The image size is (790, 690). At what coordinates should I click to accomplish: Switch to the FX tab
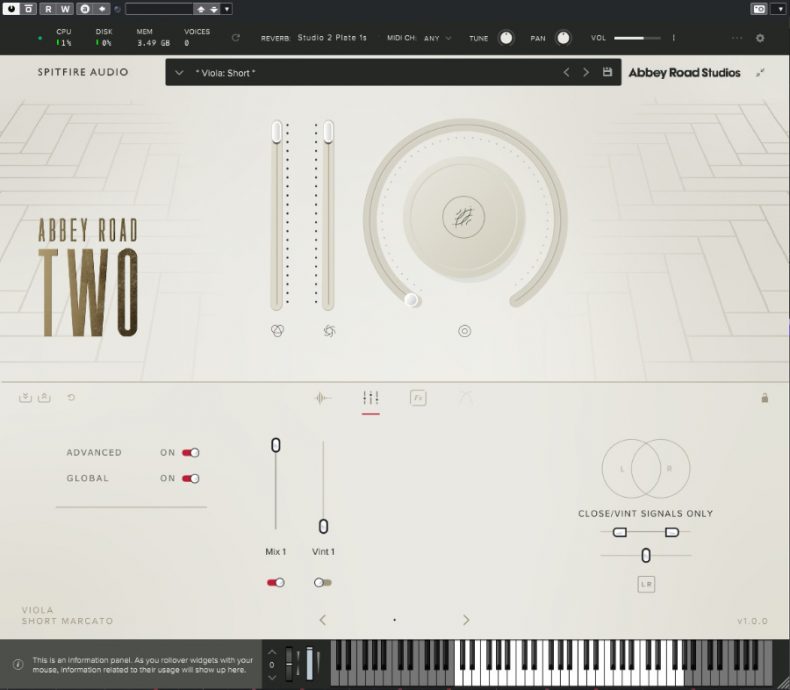tap(418, 398)
